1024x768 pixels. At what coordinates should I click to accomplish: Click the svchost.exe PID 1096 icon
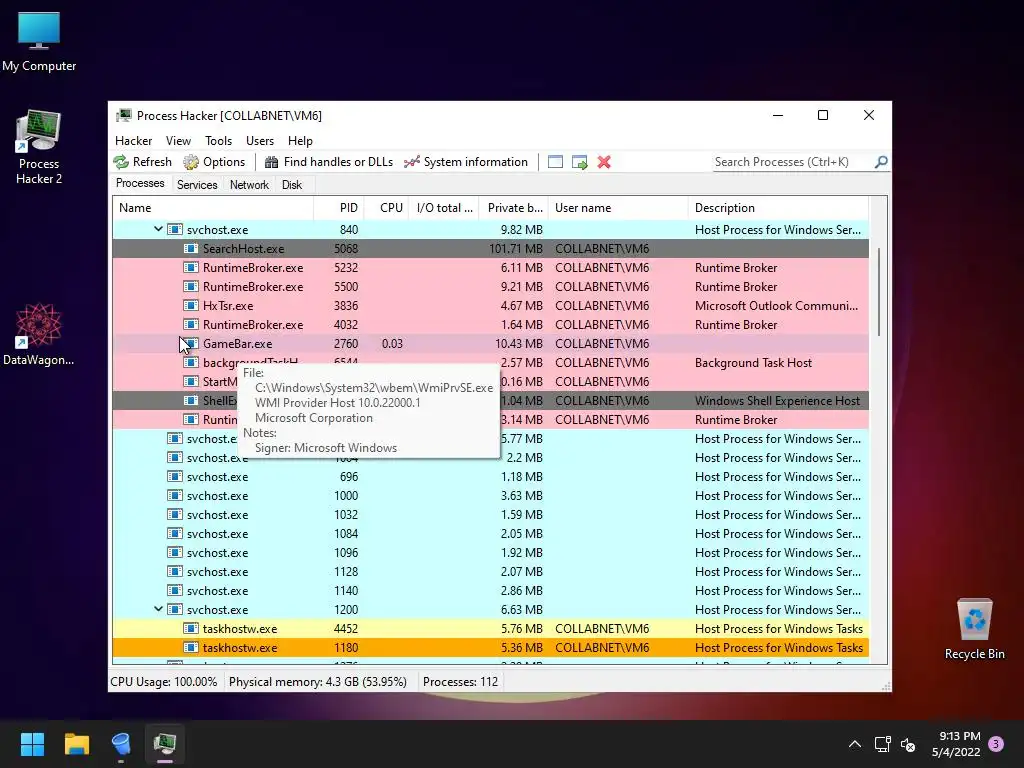[x=174, y=552]
